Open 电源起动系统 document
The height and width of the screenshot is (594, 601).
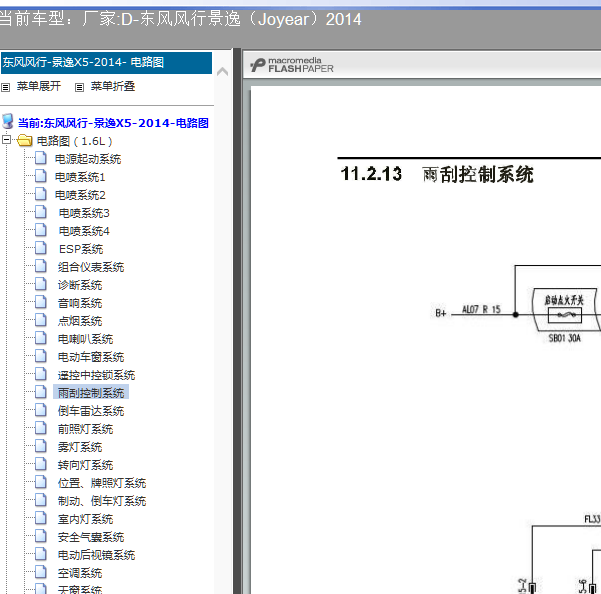[88, 159]
